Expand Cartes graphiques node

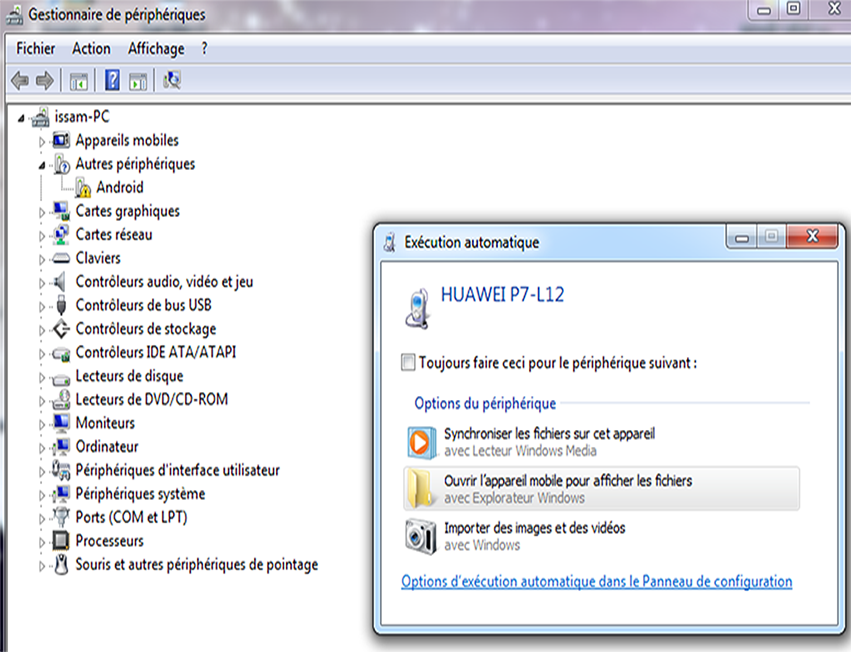(42, 213)
